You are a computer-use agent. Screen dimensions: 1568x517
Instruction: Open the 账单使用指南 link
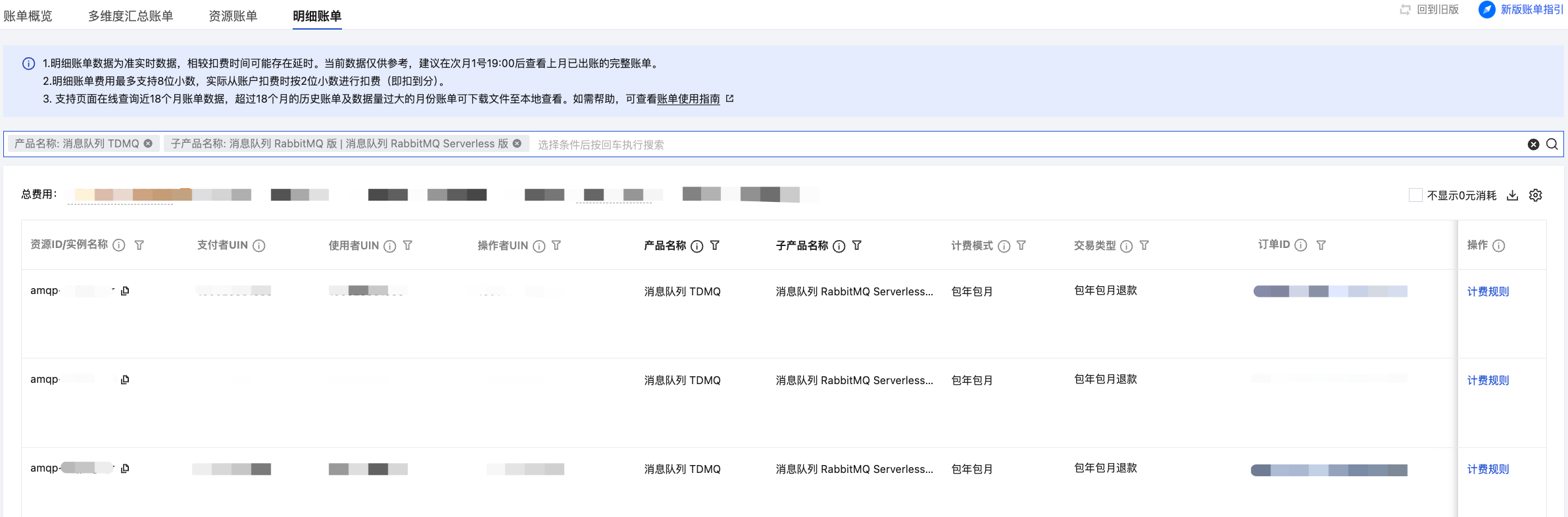689,99
